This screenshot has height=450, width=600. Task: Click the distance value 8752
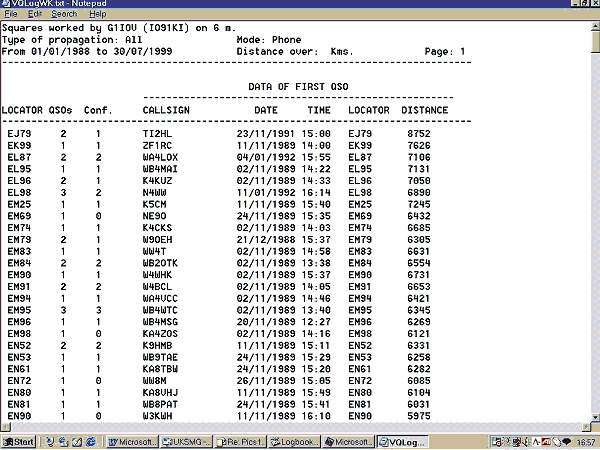(419, 134)
